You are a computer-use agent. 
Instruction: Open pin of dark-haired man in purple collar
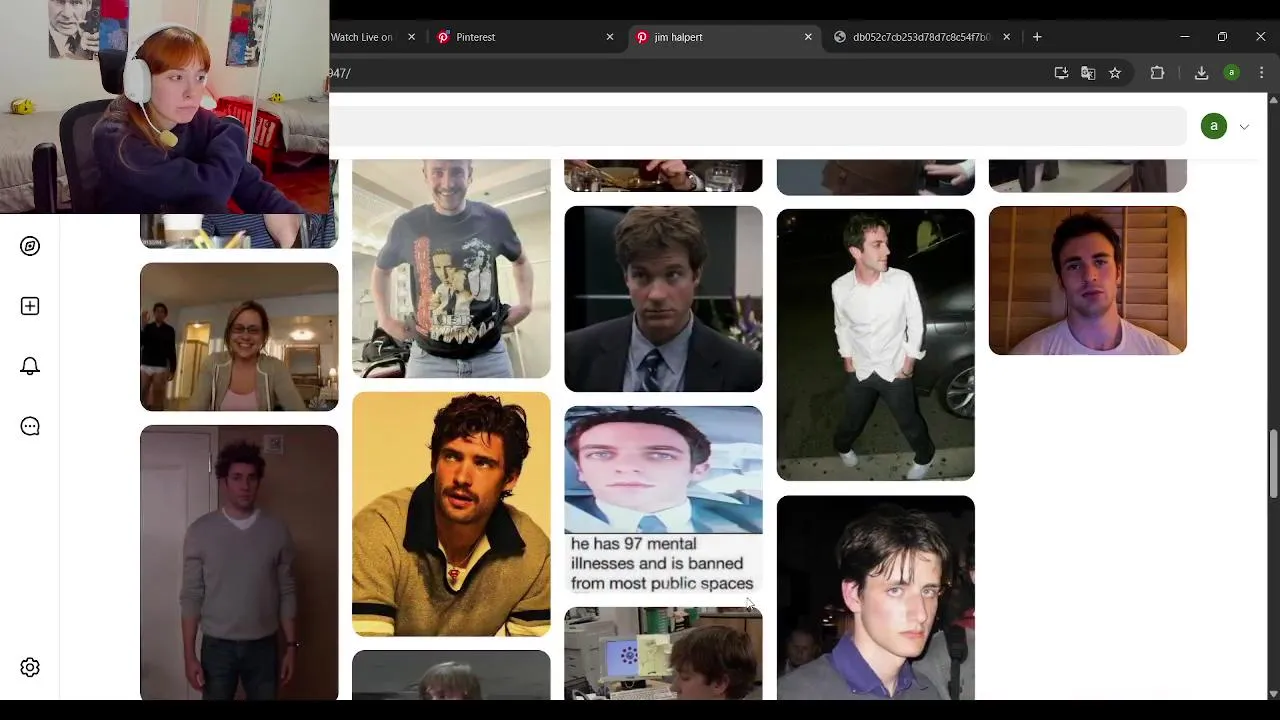click(876, 597)
